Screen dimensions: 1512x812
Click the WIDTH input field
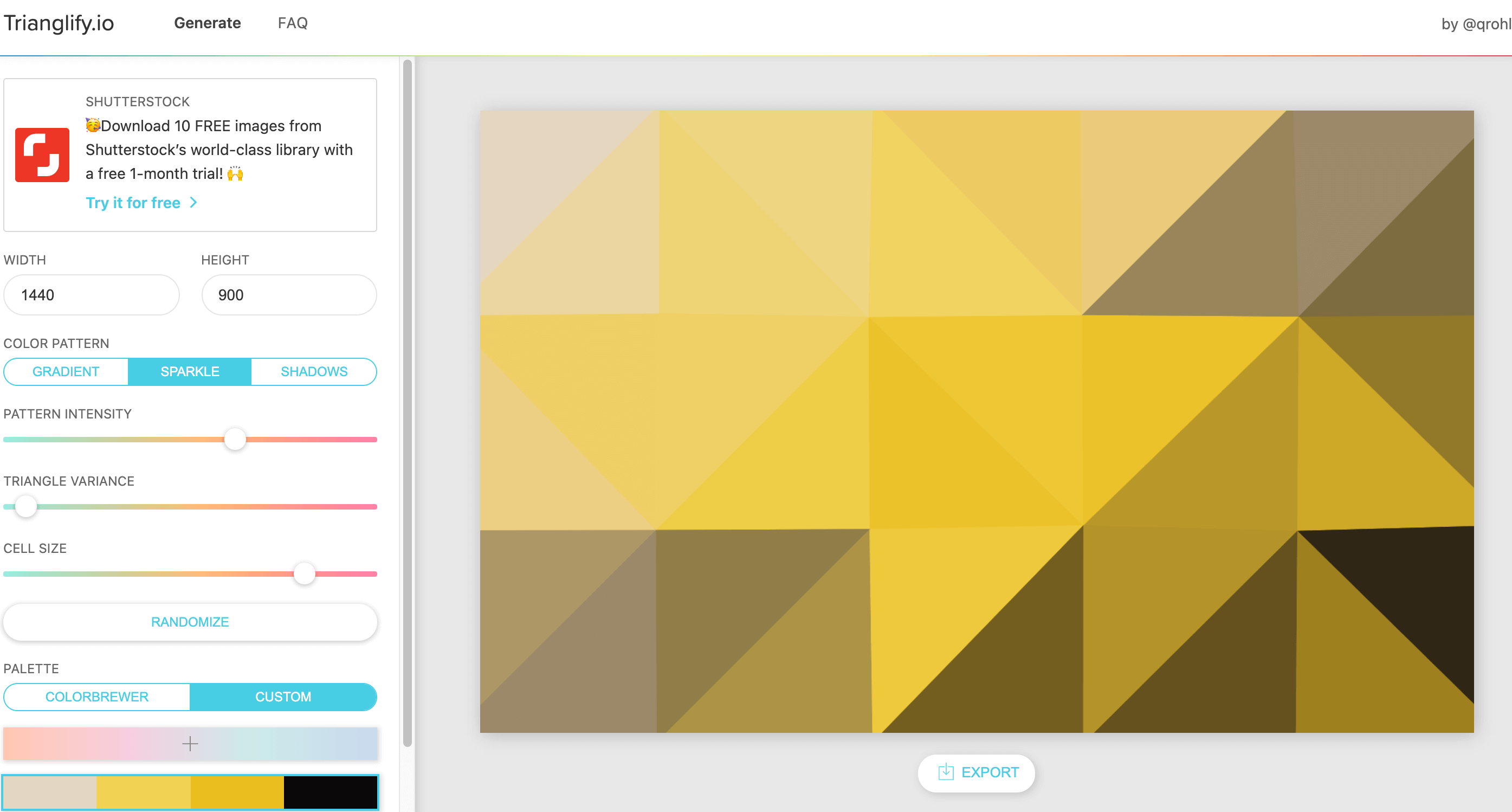[x=90, y=294]
